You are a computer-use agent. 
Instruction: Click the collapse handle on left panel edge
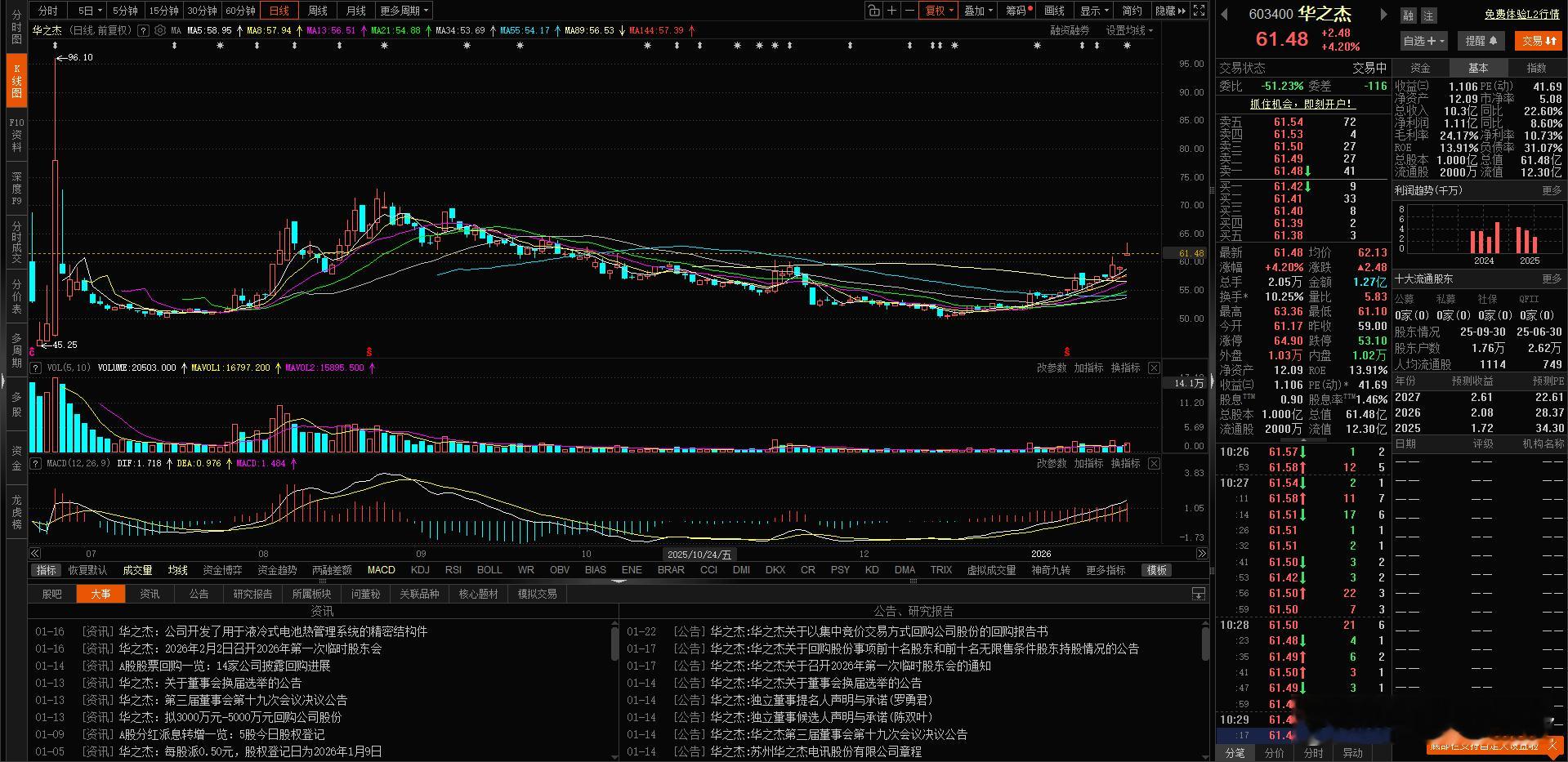[2, 381]
